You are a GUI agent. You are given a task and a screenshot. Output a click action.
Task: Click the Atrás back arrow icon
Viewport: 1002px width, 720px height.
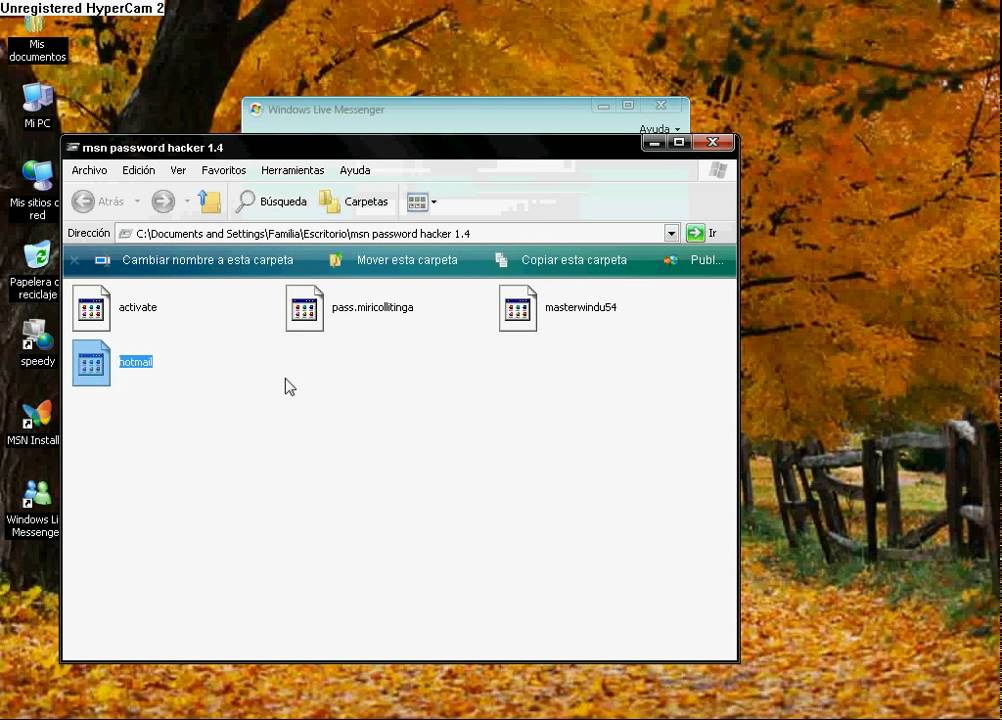[x=83, y=202]
